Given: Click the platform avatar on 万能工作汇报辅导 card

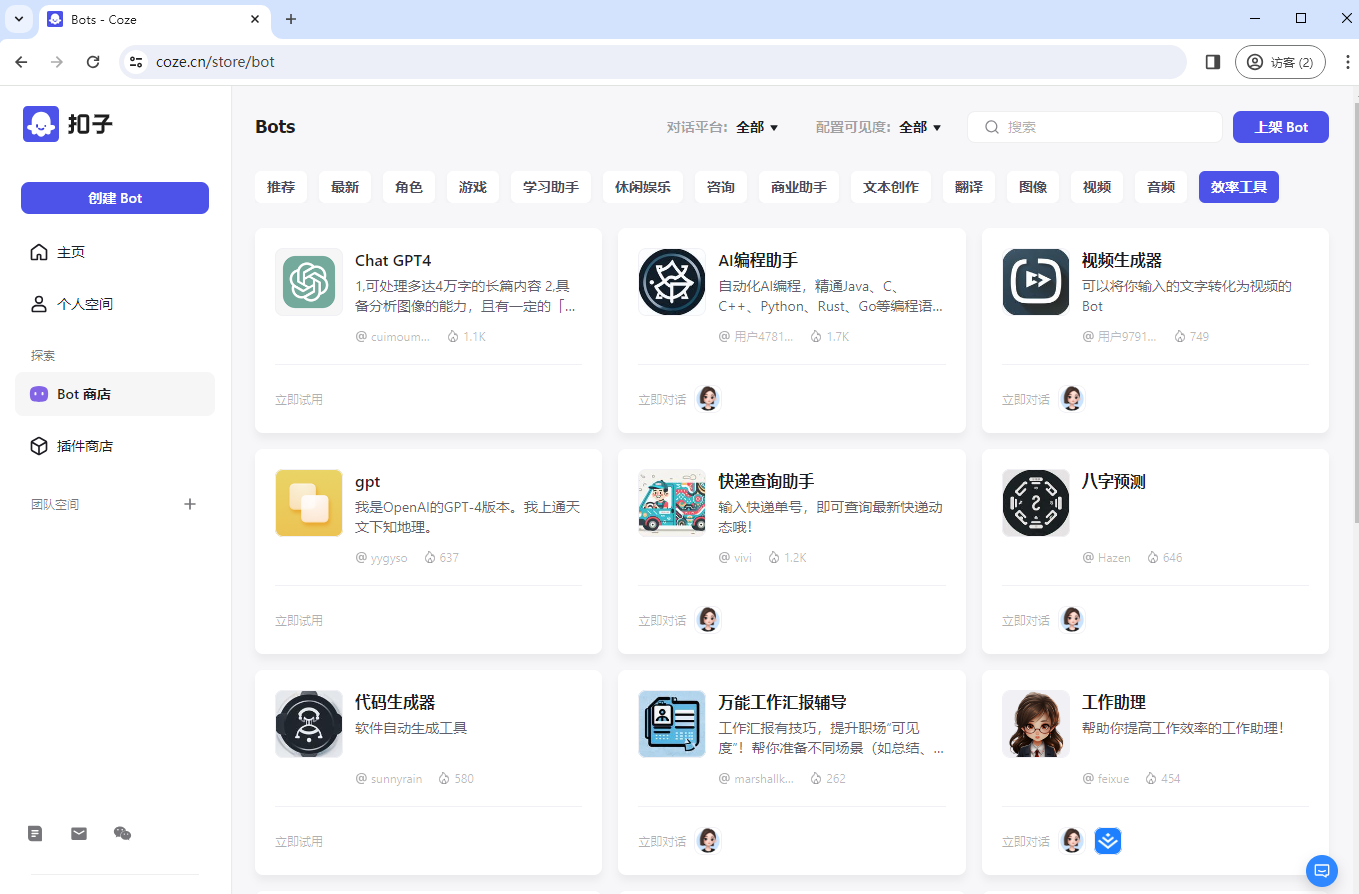Looking at the screenshot, I should click(x=708, y=841).
